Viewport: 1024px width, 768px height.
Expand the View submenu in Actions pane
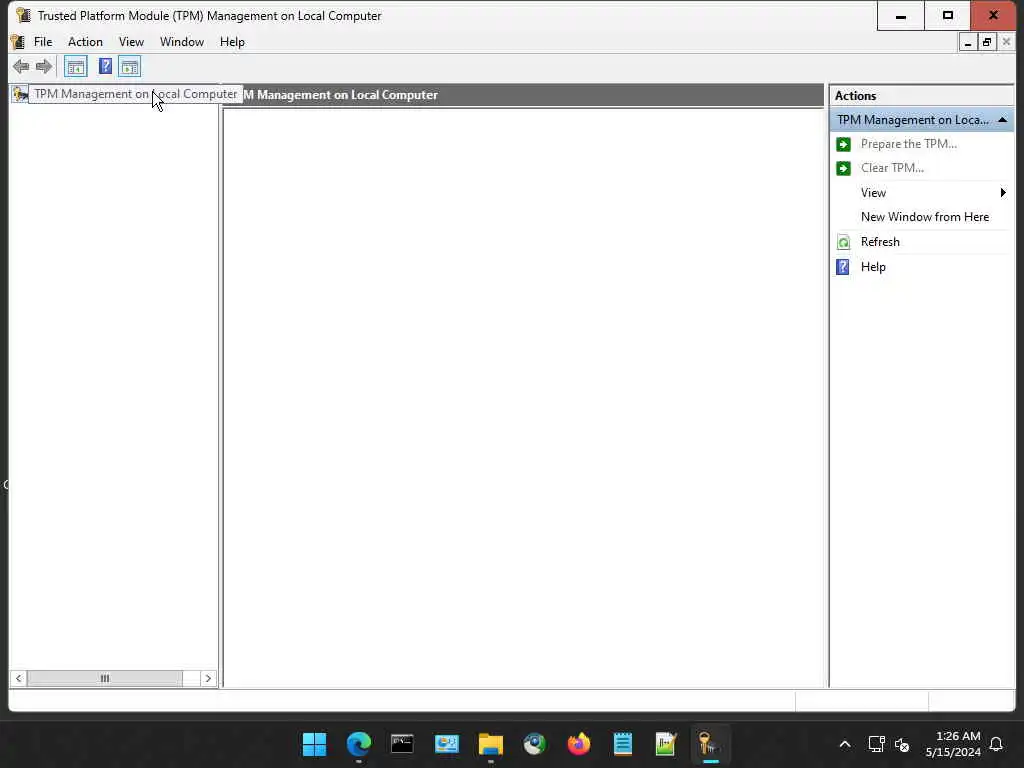click(x=921, y=193)
